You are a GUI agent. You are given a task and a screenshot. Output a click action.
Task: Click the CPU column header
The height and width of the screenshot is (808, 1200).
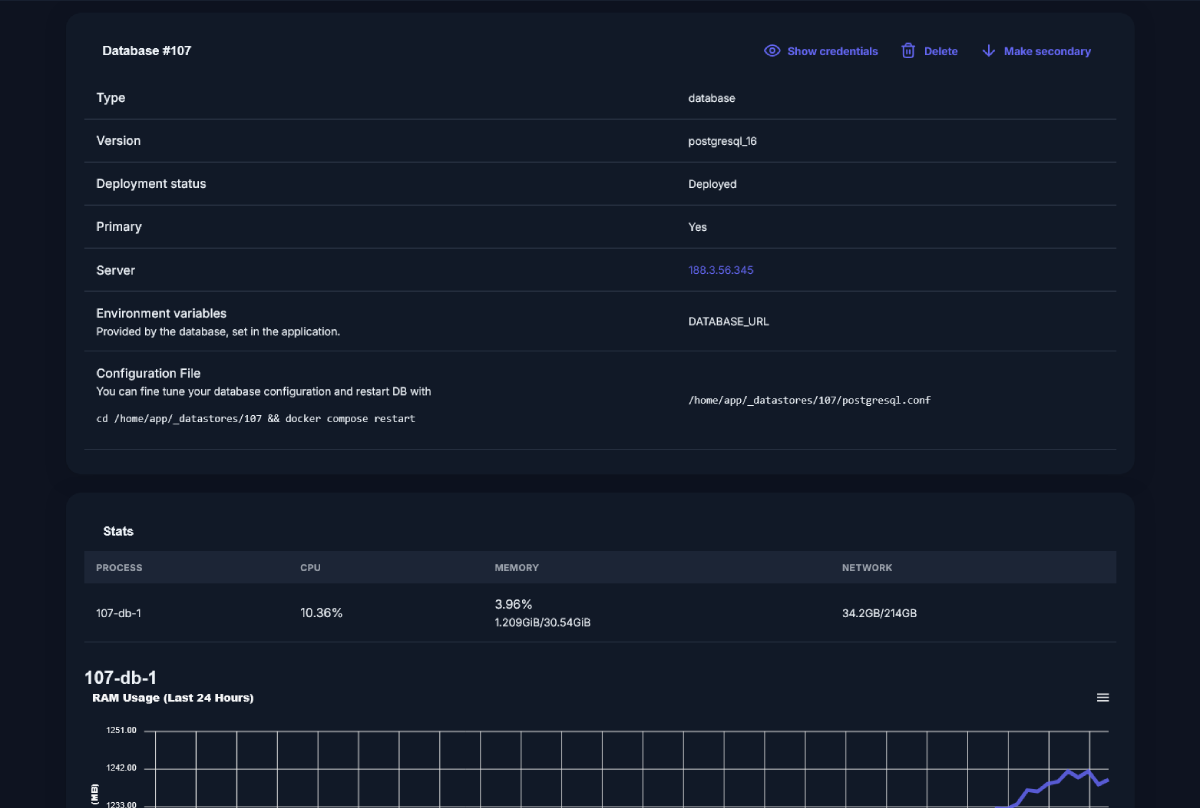click(311, 568)
